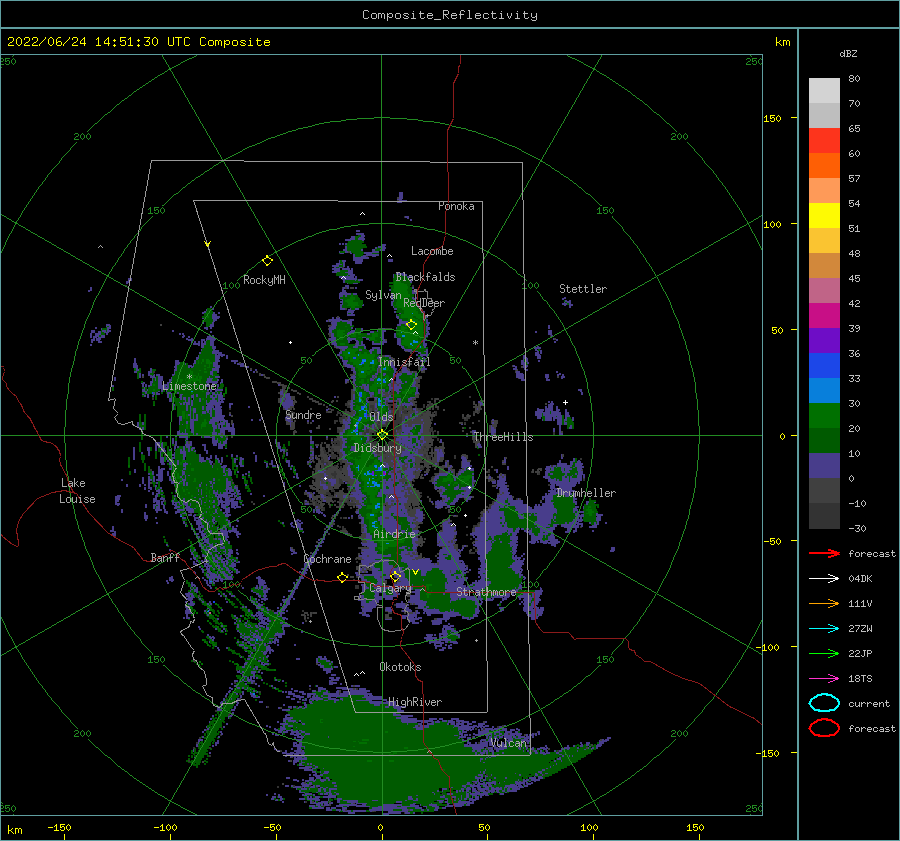Click the Innisfail city label
The height and width of the screenshot is (841, 900).
coord(404,362)
